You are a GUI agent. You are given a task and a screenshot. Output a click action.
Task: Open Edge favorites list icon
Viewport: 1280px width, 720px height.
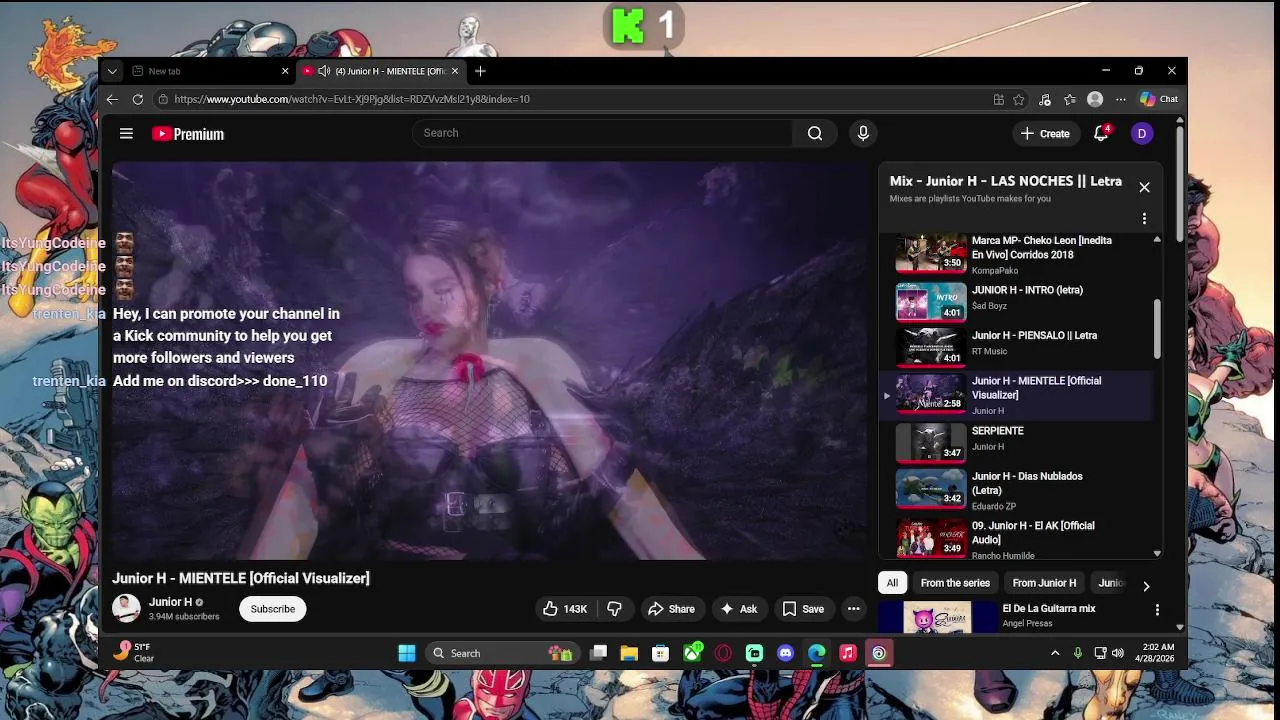pyautogui.click(x=1070, y=99)
